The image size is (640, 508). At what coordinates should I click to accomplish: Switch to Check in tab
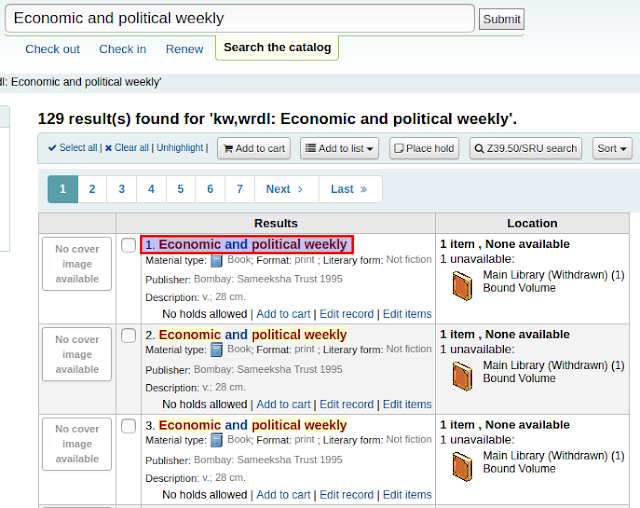[x=122, y=49]
